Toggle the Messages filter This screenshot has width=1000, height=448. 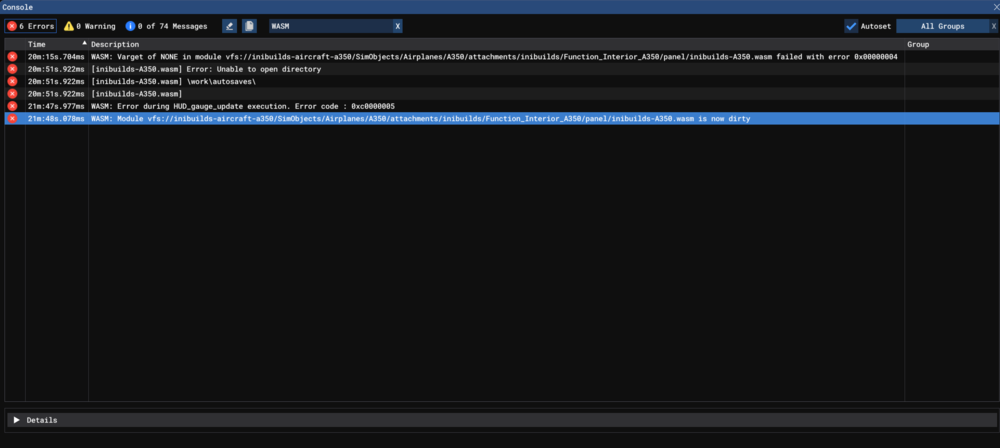coord(168,26)
